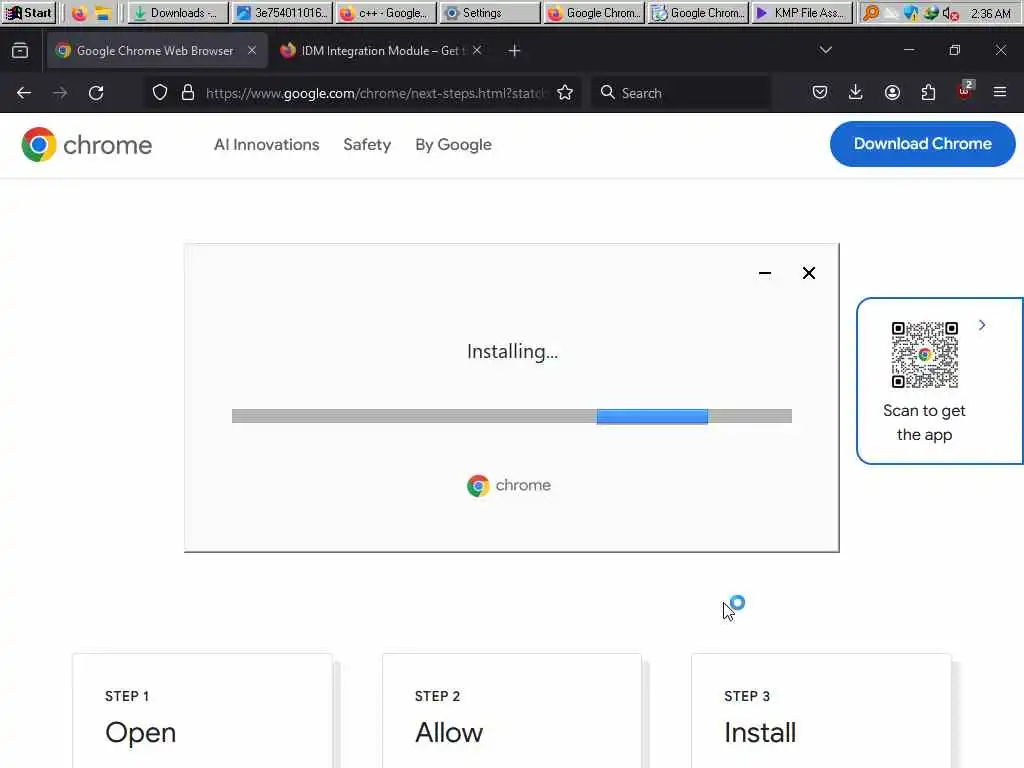1024x768 pixels.
Task: Select the Step 2 Allow card
Action: pos(512,711)
